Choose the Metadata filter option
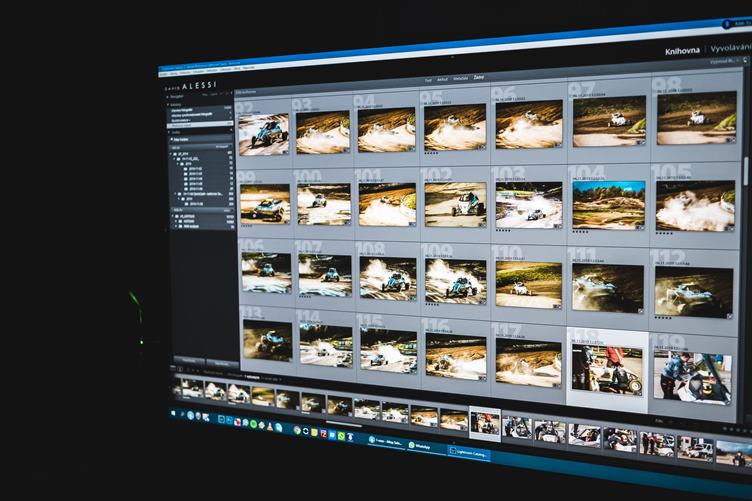 tap(460, 79)
